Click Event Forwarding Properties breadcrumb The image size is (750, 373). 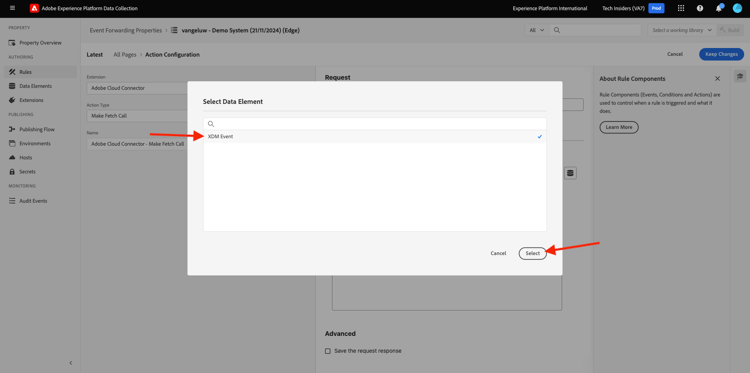(x=126, y=30)
